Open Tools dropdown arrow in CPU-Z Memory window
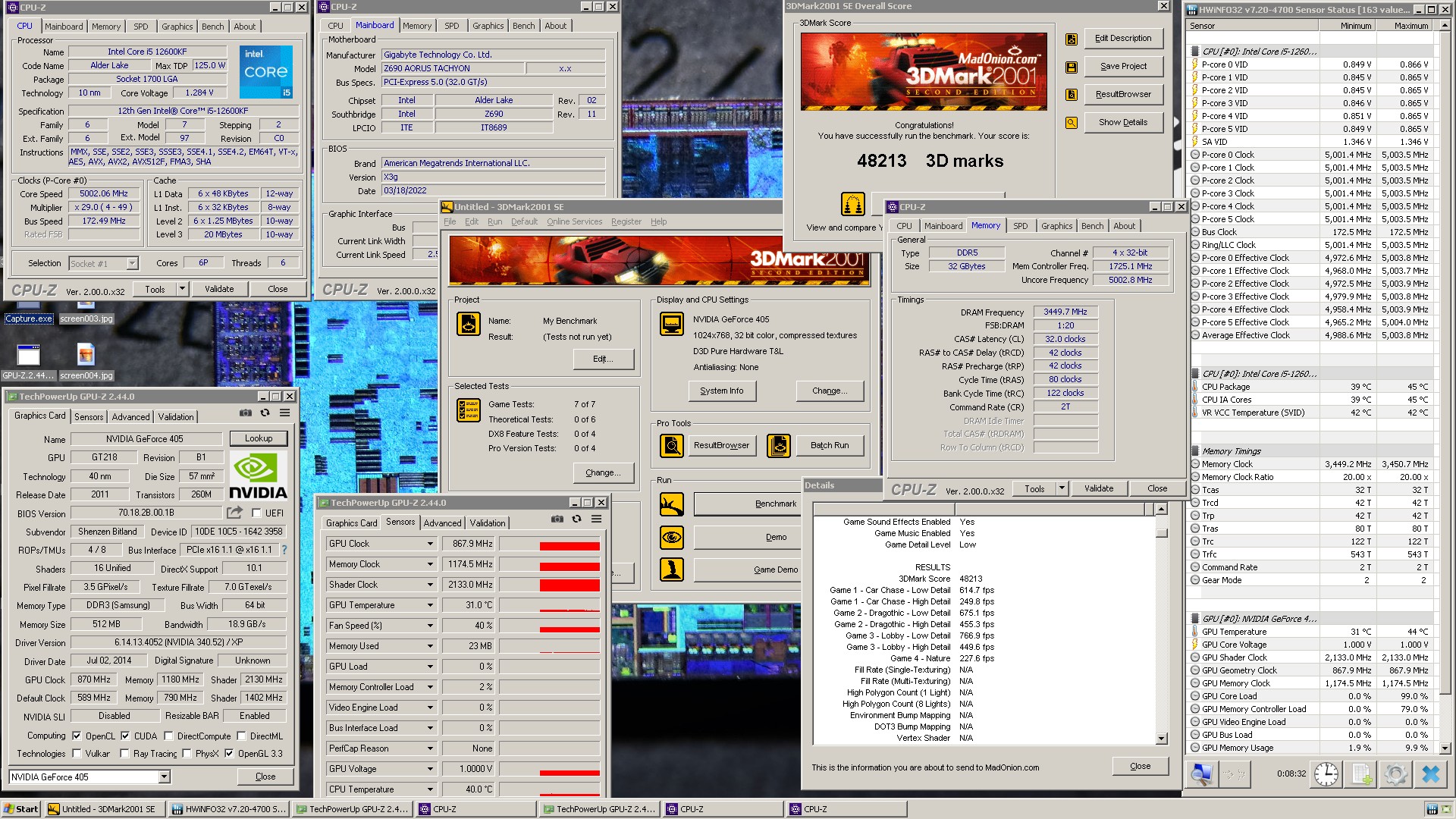The height and width of the screenshot is (819, 1456). point(1062,488)
